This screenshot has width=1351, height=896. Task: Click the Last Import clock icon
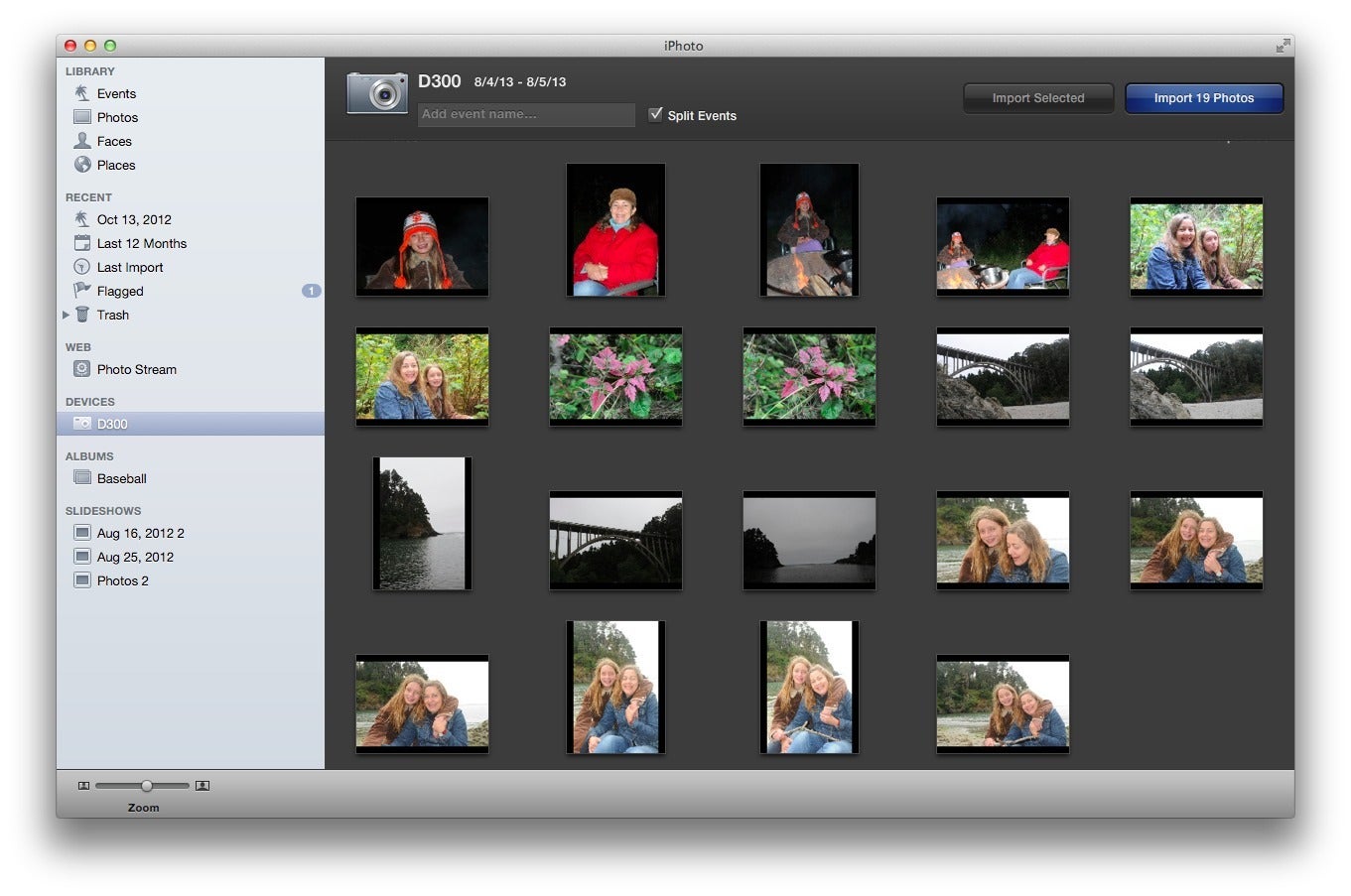coord(82,267)
